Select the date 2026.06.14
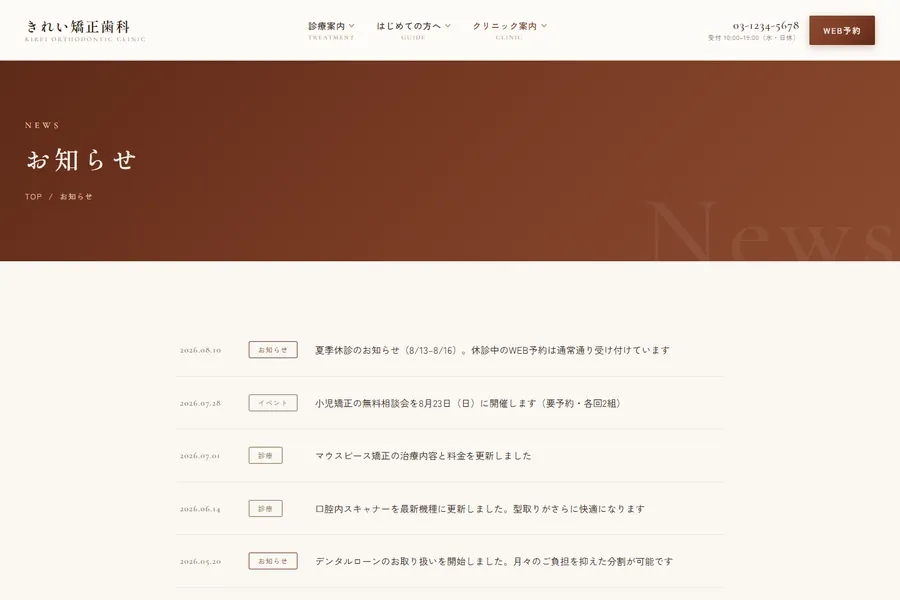Image resolution: width=900 pixels, height=600 pixels. (x=200, y=509)
